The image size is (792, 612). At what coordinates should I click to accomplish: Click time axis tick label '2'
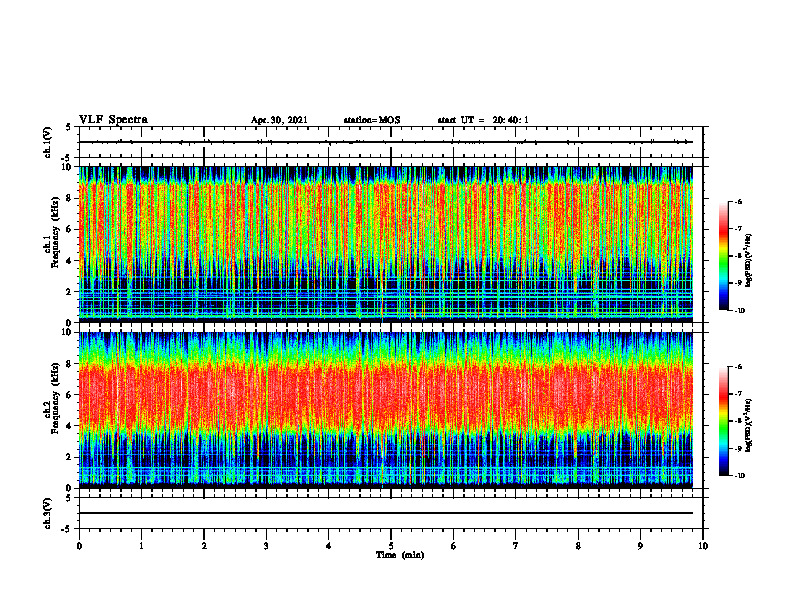(204, 546)
